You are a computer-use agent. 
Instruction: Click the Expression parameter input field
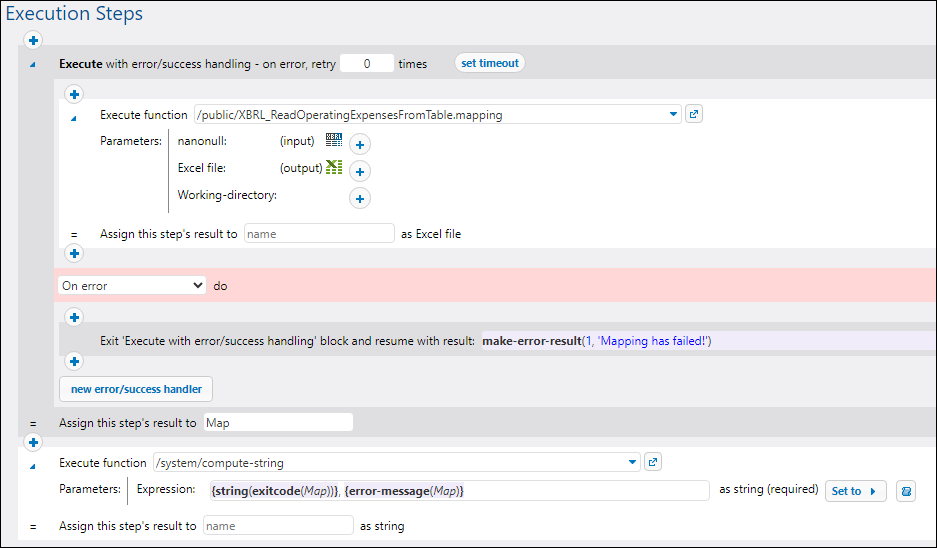click(458, 491)
